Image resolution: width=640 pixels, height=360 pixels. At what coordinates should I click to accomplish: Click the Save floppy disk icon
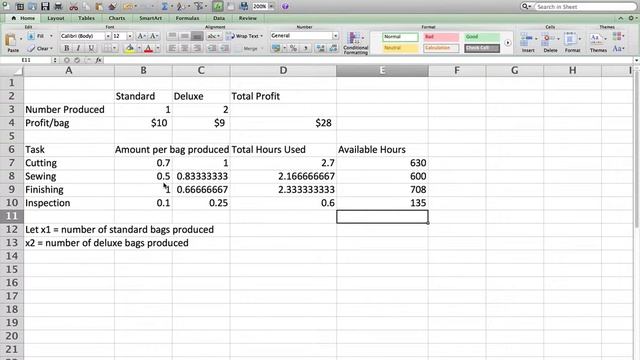pyautogui.click(x=45, y=7)
